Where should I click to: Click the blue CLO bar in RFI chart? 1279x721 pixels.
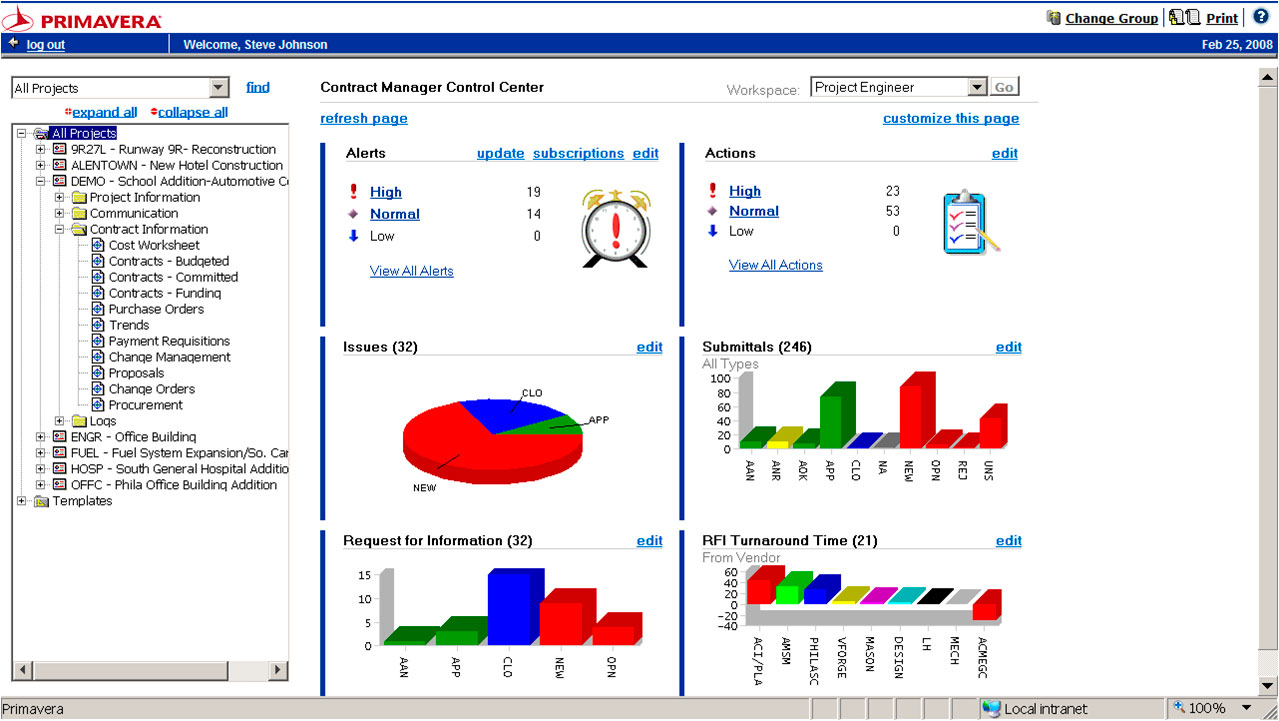(514, 608)
